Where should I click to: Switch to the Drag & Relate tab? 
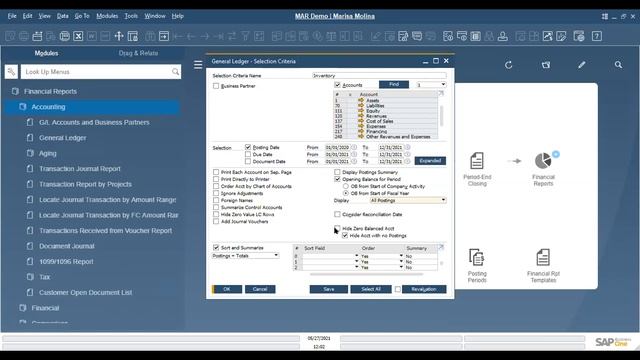click(138, 53)
